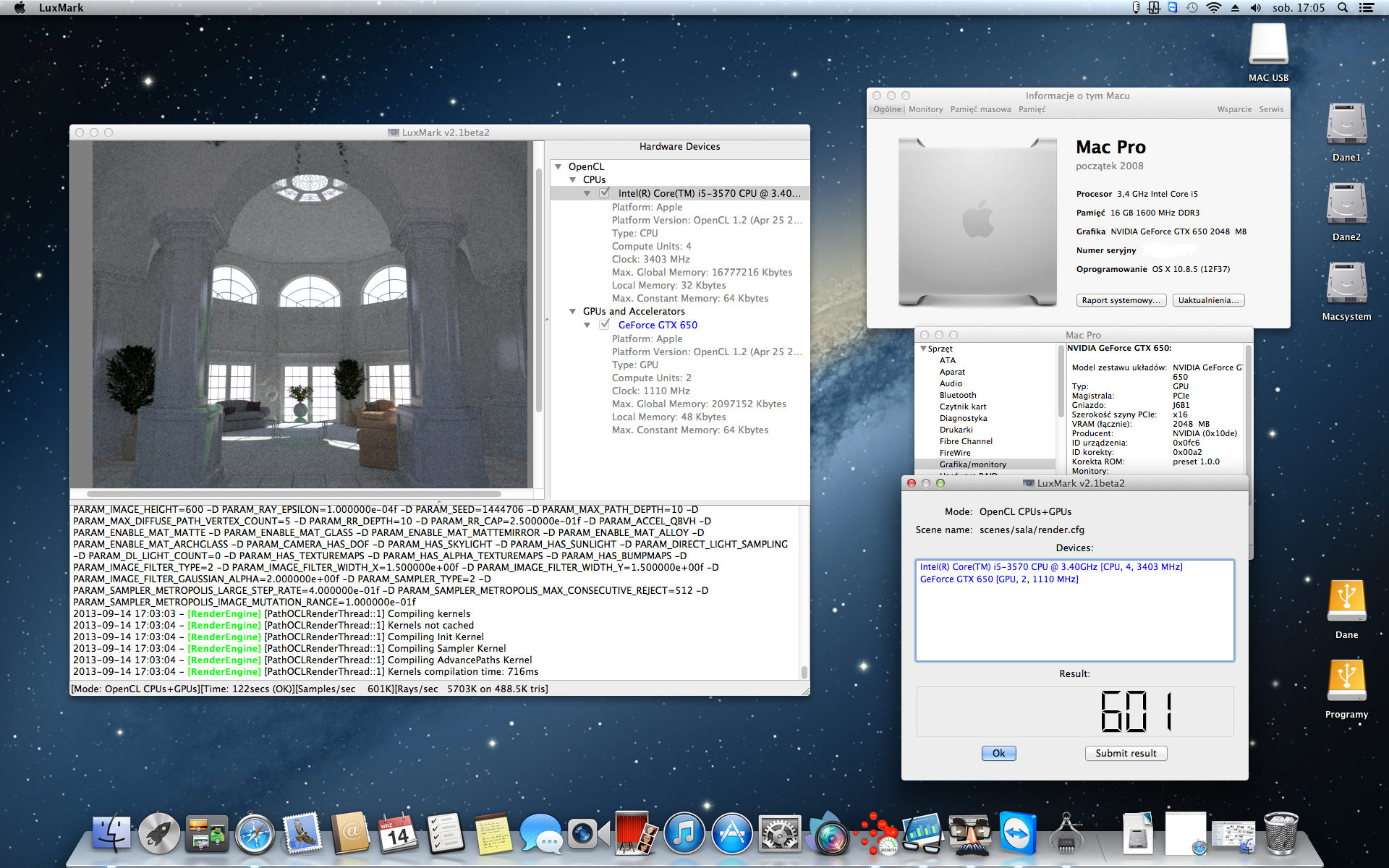Select Intel CPU row in result Devices list

tap(1051, 567)
